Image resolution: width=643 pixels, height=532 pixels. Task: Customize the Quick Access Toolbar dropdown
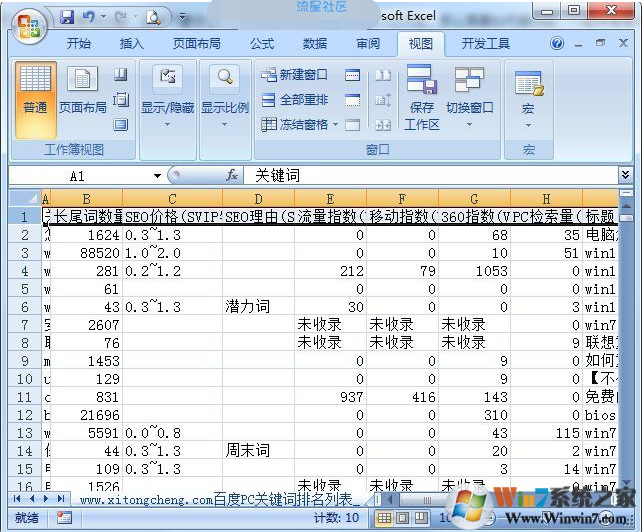(x=182, y=17)
